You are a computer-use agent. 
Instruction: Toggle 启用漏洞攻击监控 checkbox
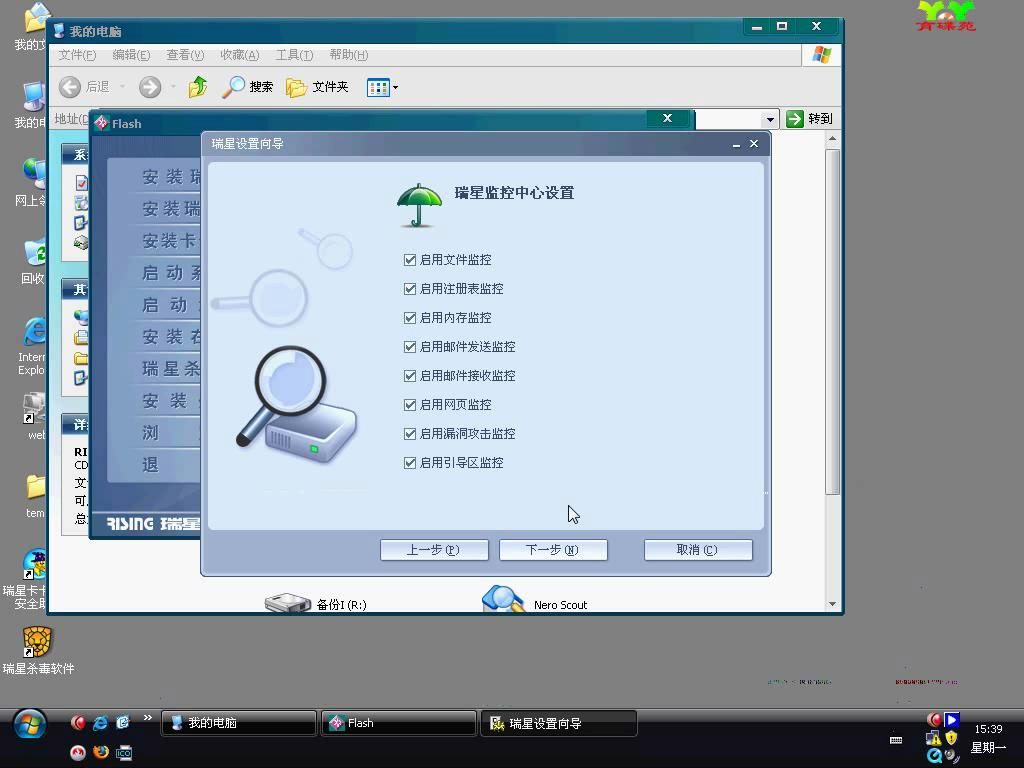(410, 434)
